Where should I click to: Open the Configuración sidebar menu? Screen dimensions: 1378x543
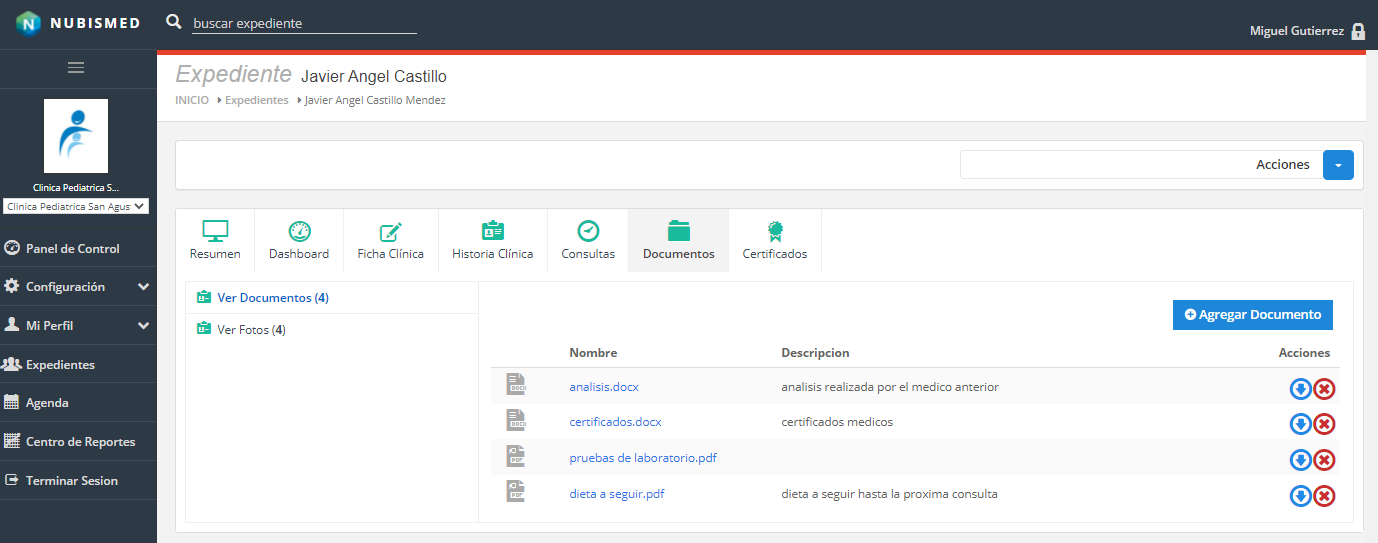[78, 287]
